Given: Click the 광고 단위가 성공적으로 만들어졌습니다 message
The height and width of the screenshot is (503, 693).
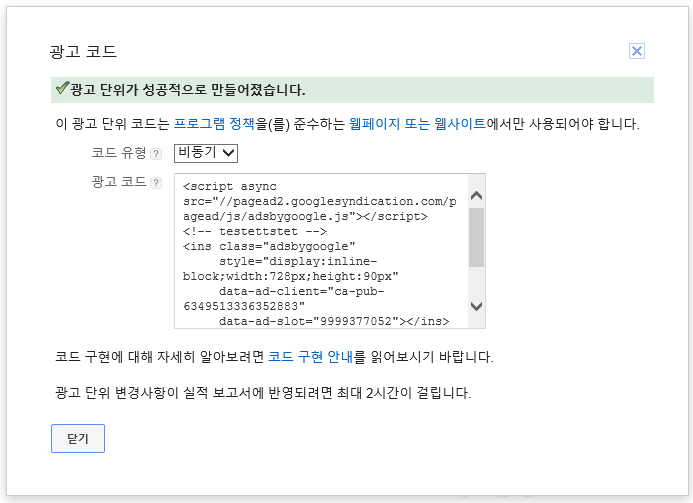Looking at the screenshot, I should tap(187, 90).
